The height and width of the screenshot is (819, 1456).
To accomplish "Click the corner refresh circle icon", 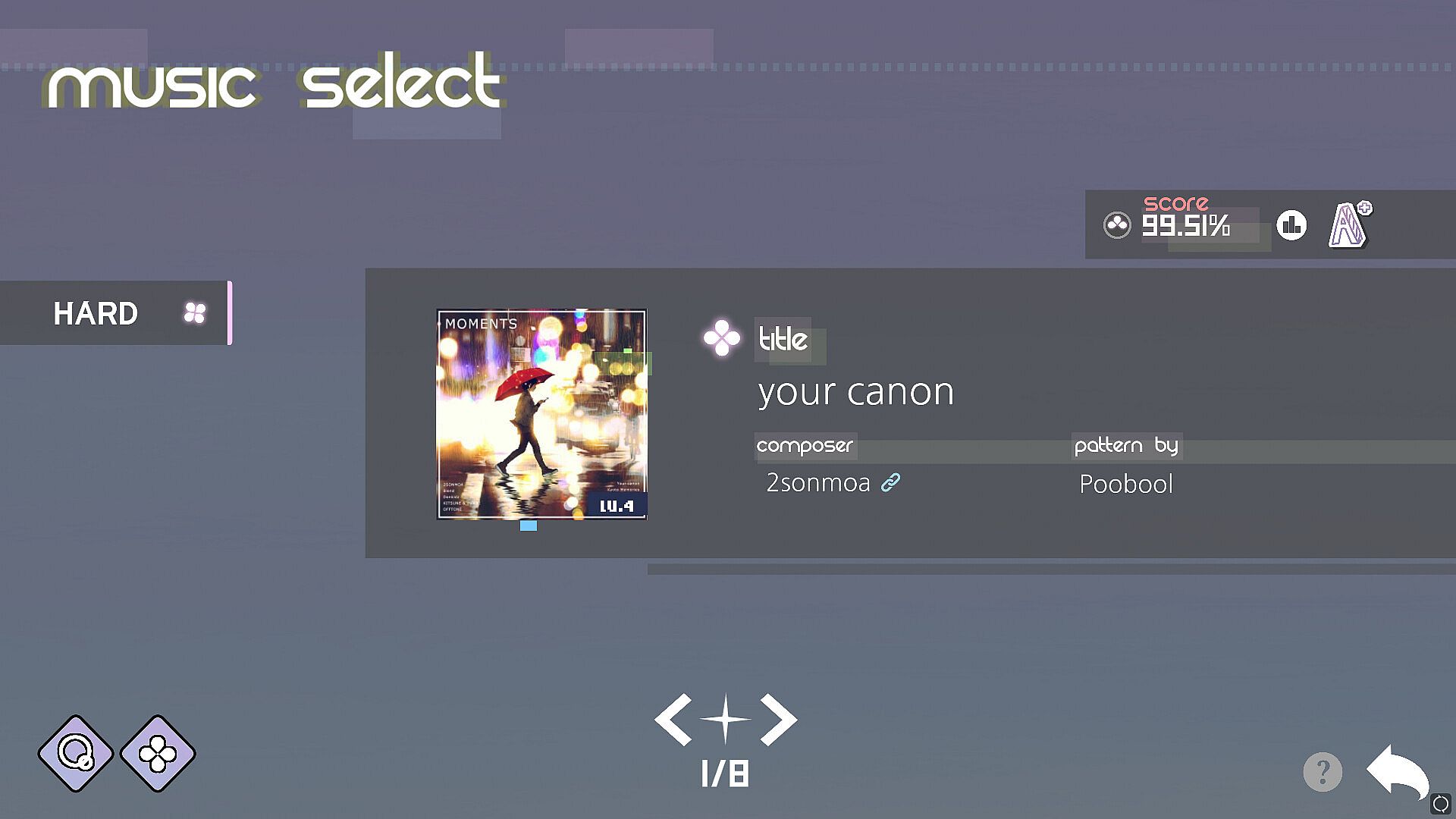I will click(x=1441, y=804).
